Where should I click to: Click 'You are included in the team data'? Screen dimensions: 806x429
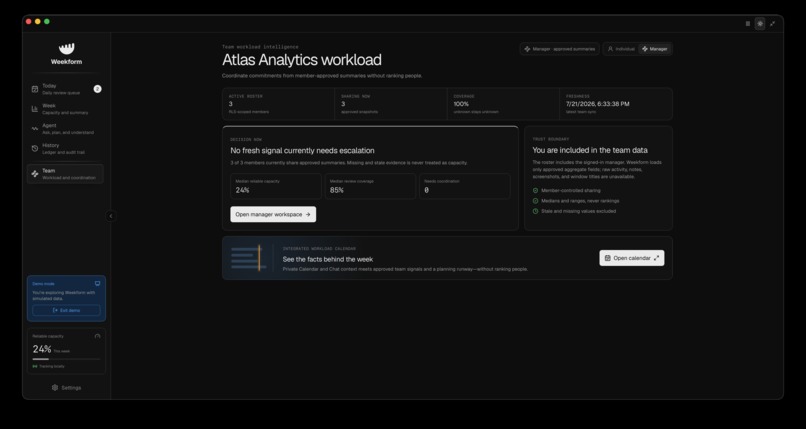[590, 150]
